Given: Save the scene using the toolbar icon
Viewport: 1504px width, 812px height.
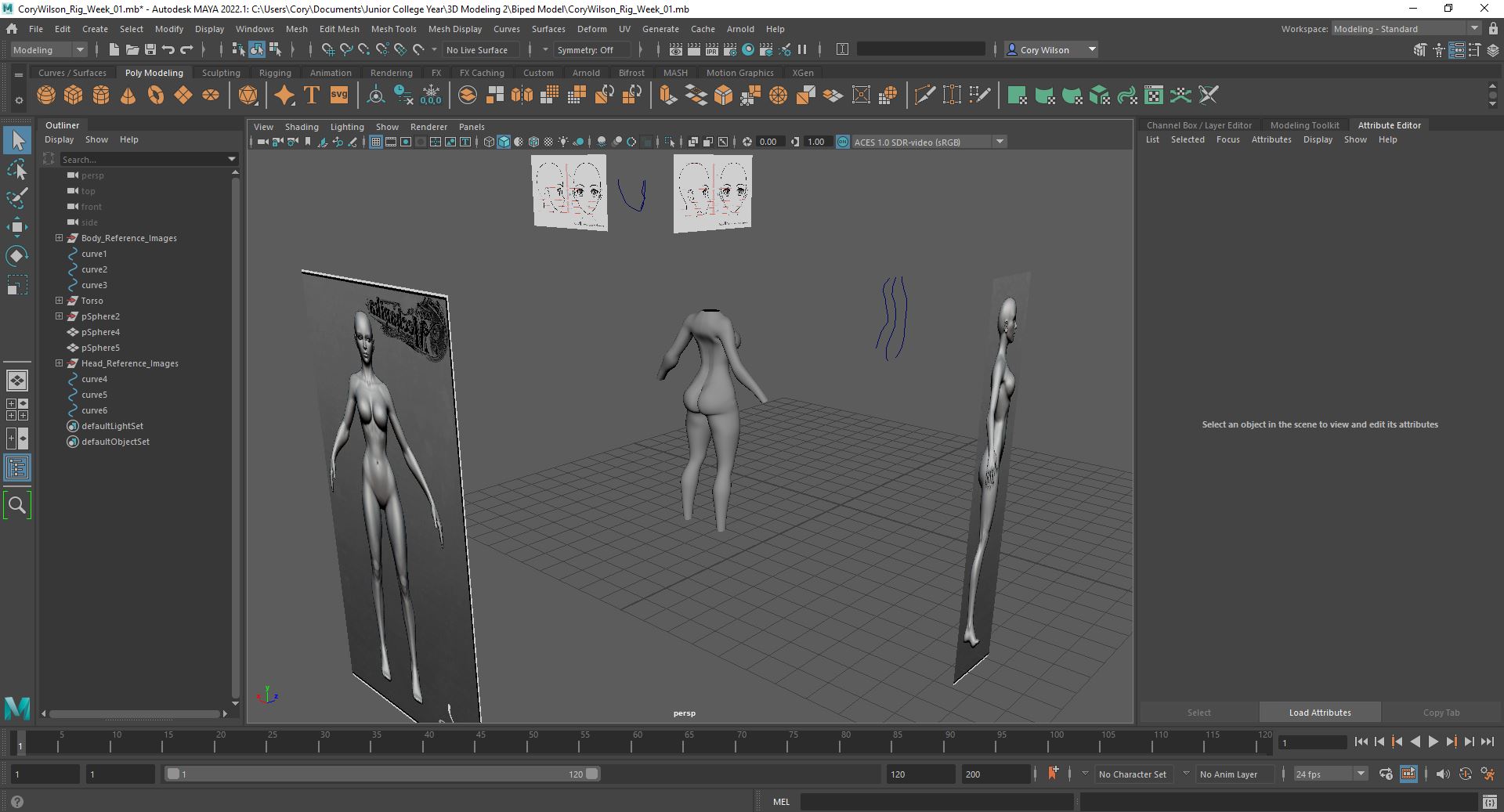Looking at the screenshot, I should tap(150, 49).
